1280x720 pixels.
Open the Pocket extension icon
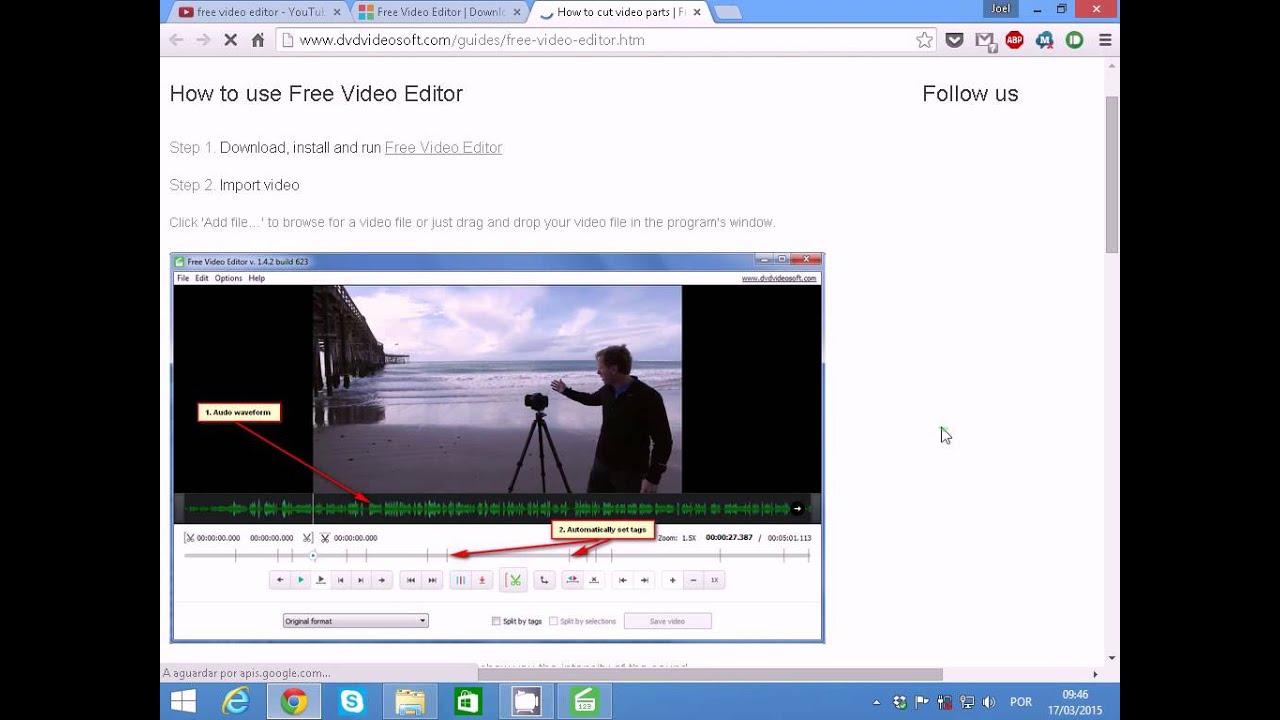pos(954,40)
